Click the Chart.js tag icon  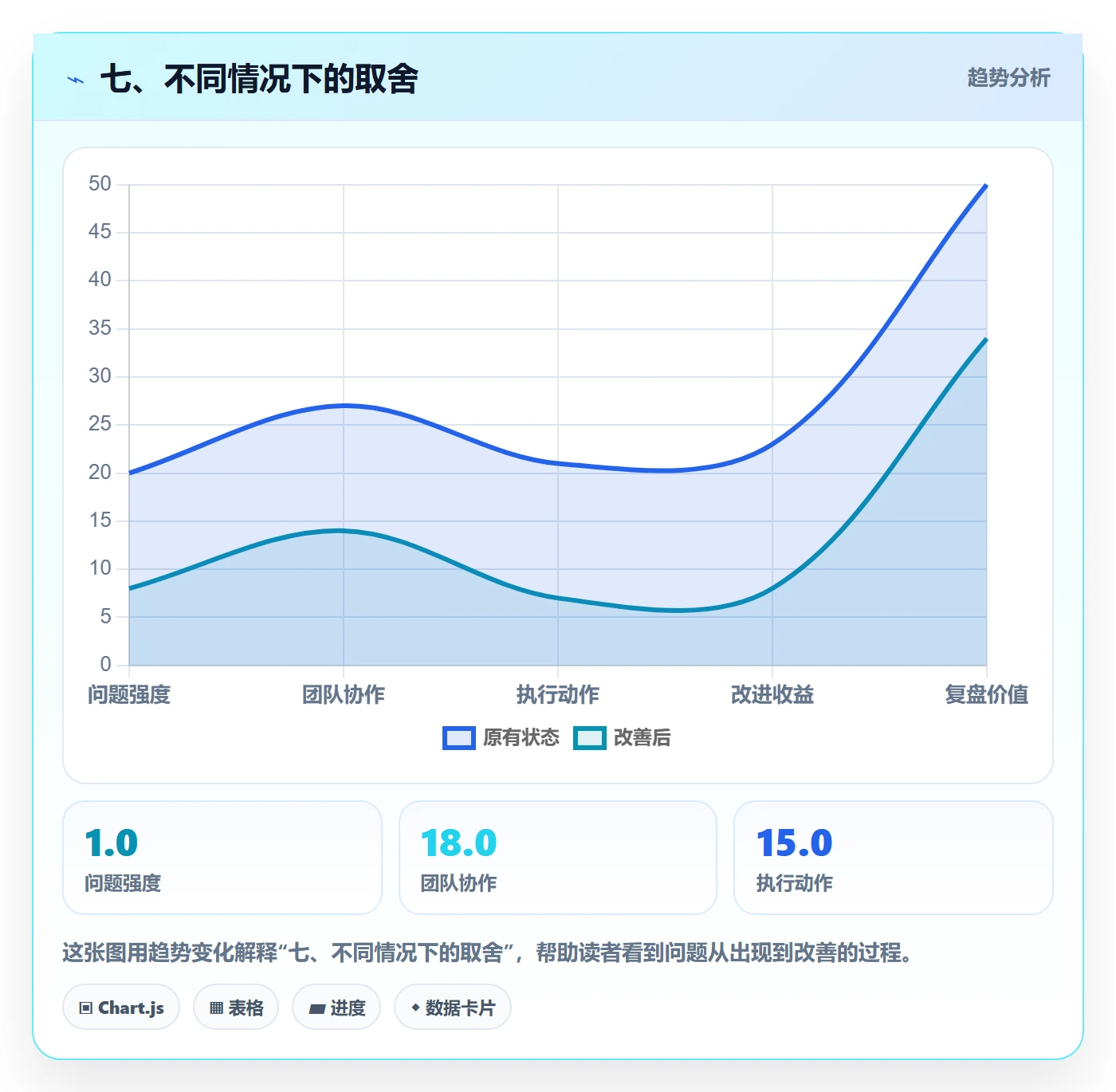[86, 1008]
